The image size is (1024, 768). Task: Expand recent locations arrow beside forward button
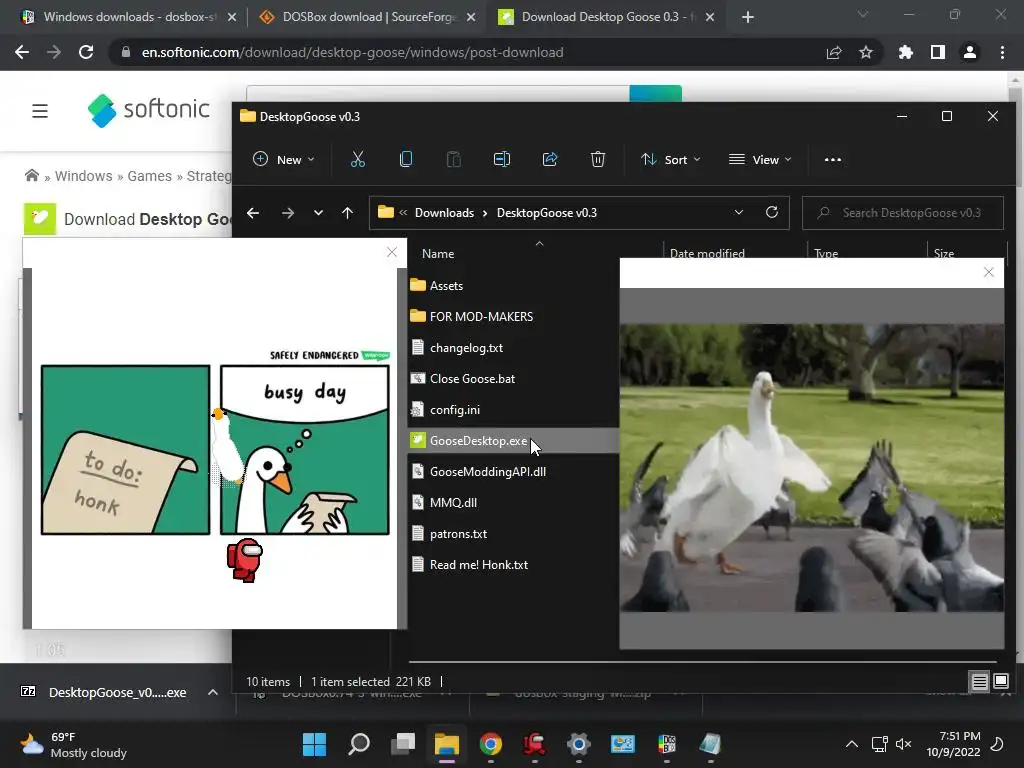(x=318, y=213)
